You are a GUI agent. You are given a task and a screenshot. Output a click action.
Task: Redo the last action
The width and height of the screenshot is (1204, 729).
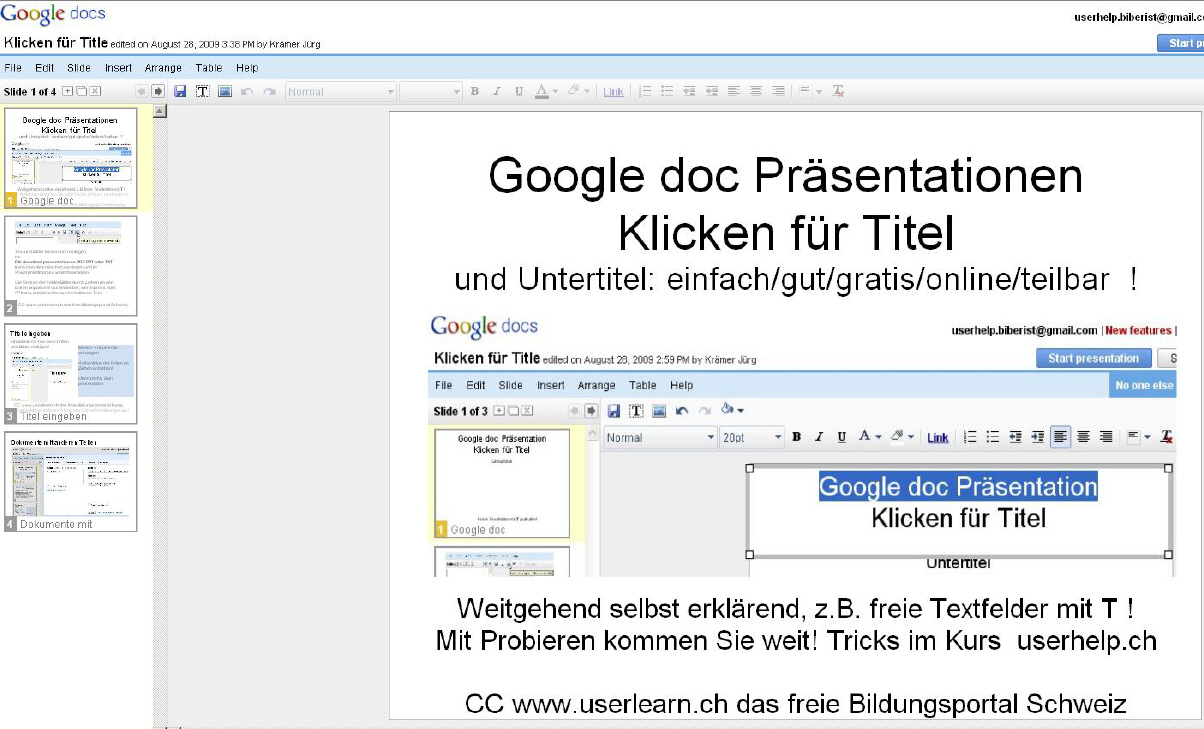(x=269, y=91)
